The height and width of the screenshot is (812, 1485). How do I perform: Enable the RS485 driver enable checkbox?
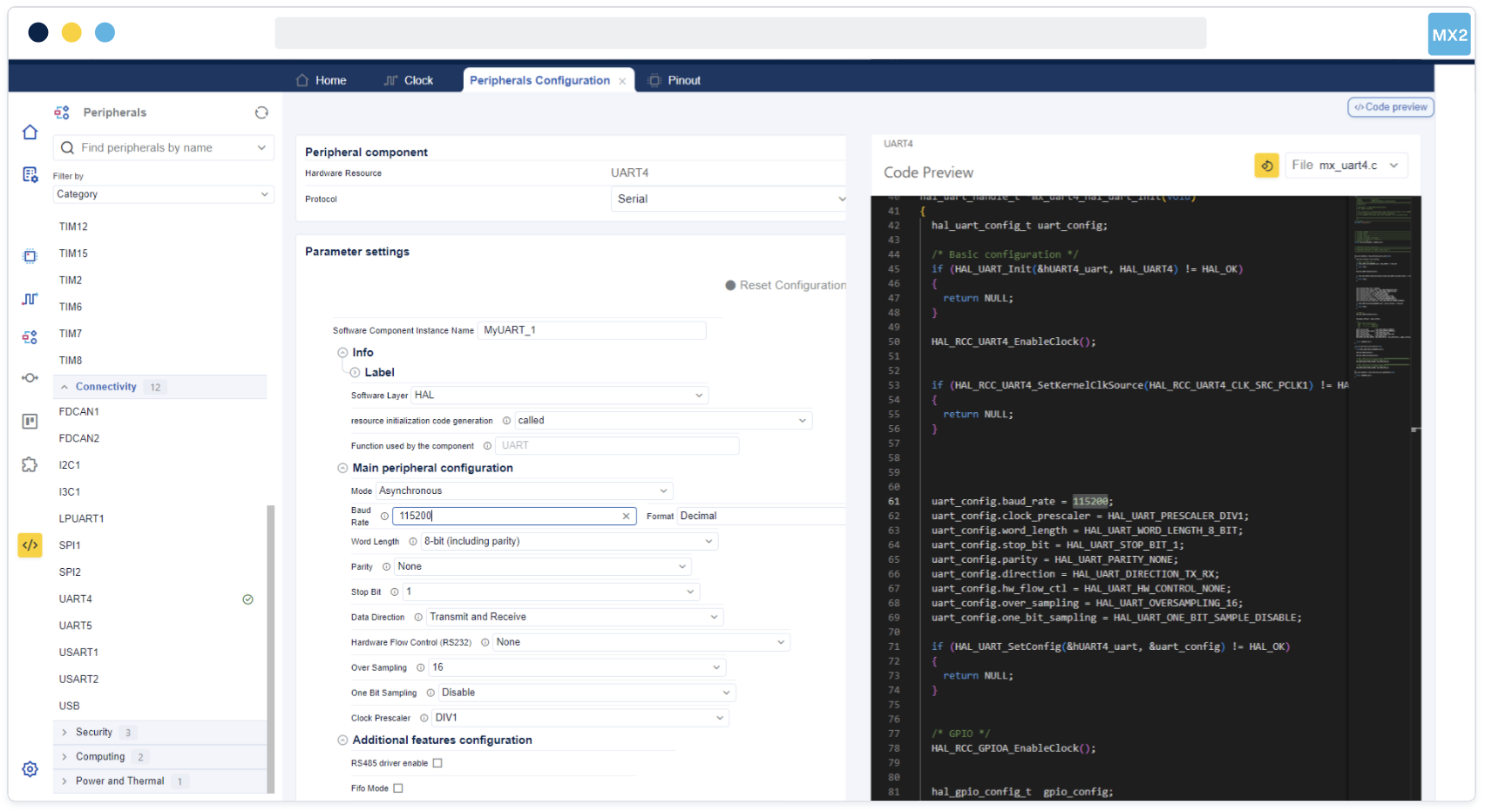(x=437, y=763)
